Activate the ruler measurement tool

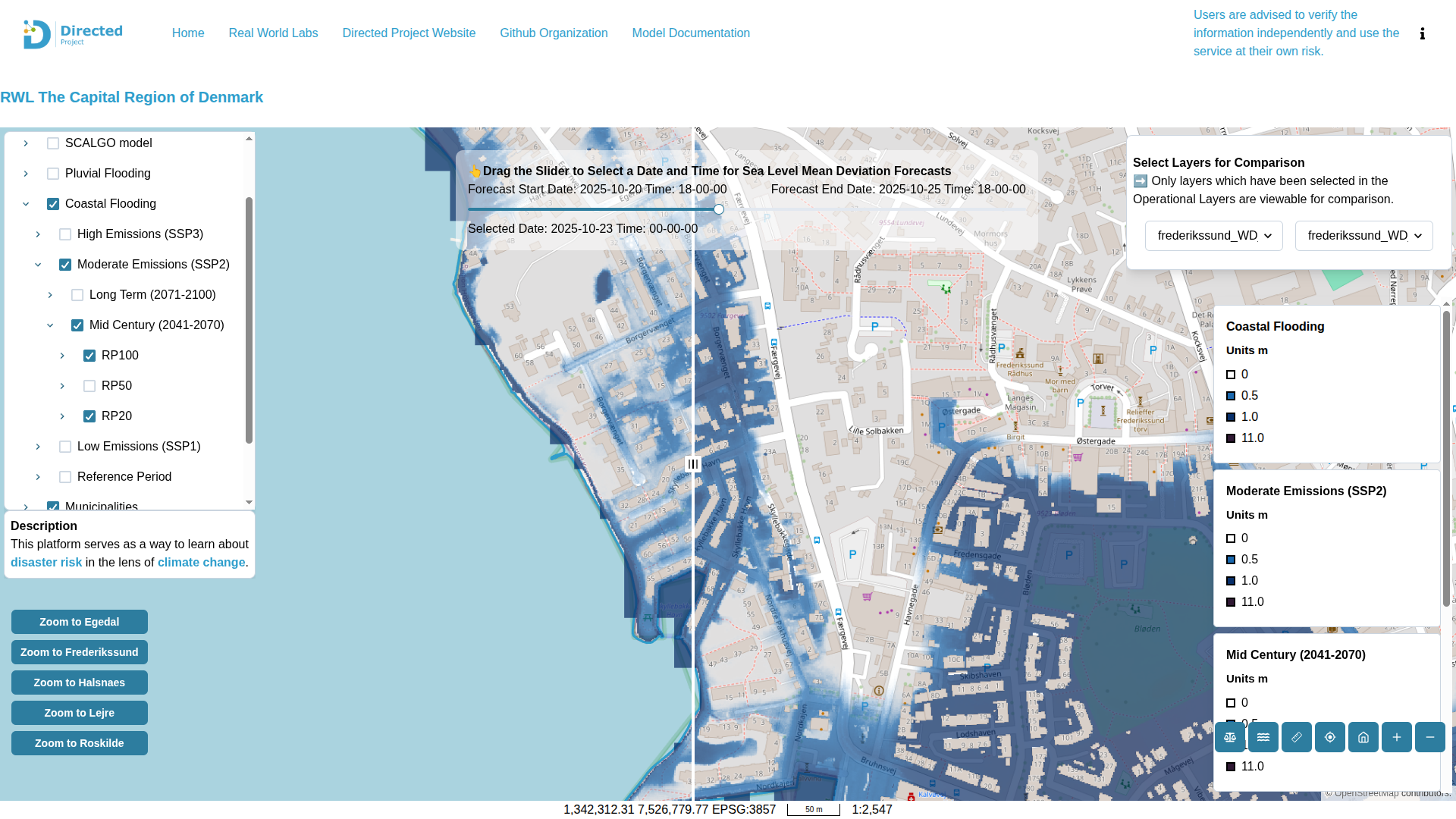point(1297,737)
